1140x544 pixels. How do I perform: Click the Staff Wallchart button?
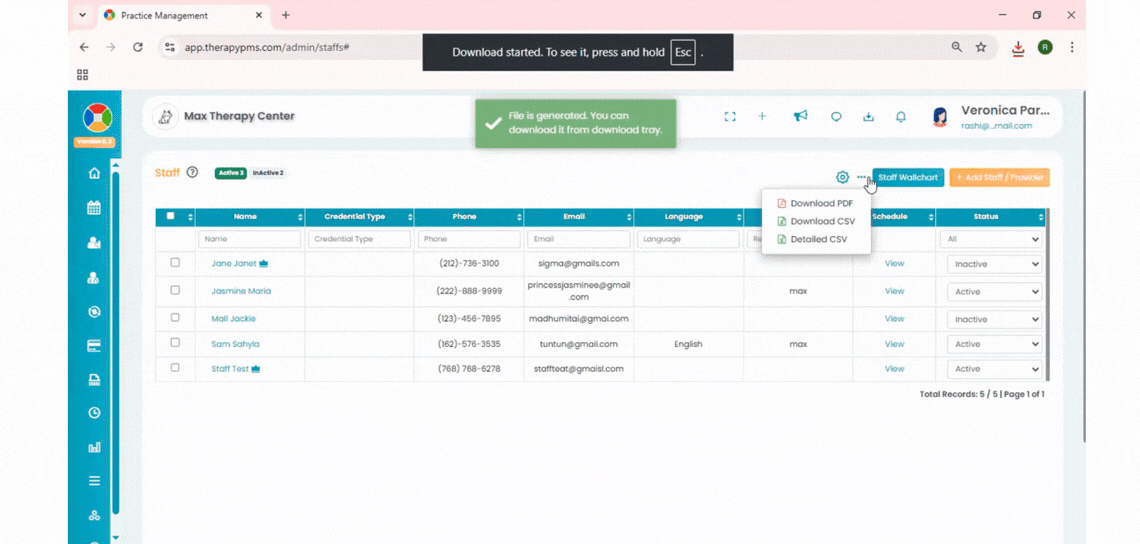[908, 177]
